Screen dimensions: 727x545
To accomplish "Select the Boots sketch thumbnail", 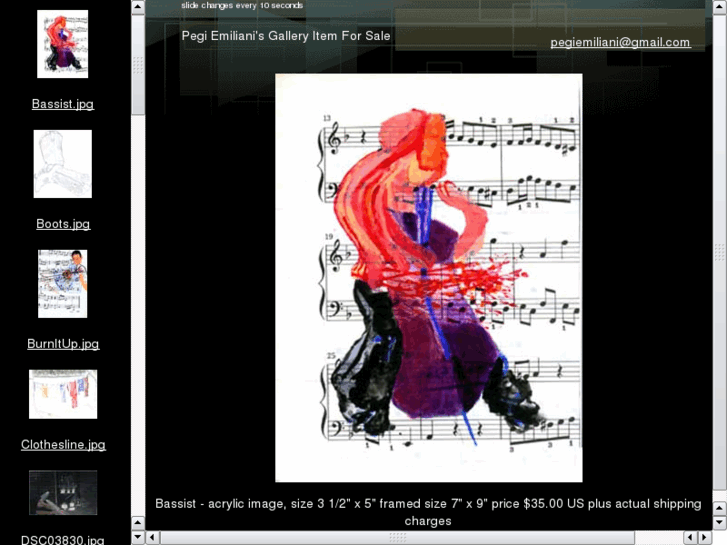I will (63, 164).
